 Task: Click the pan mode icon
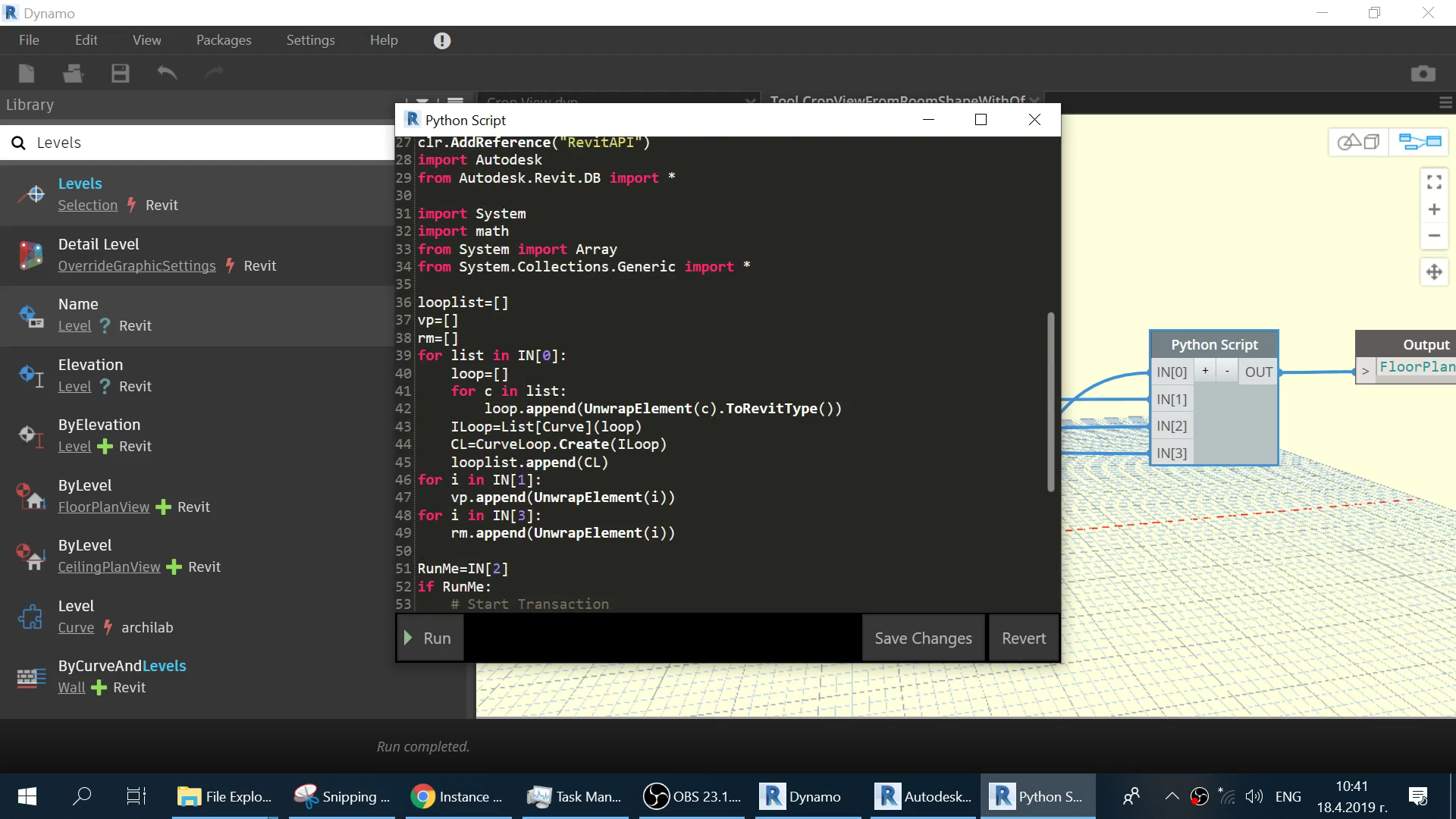[1433, 272]
